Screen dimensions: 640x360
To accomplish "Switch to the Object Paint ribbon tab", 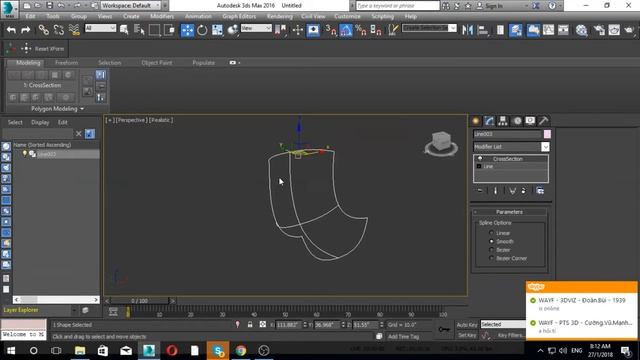I will click(x=157, y=63).
